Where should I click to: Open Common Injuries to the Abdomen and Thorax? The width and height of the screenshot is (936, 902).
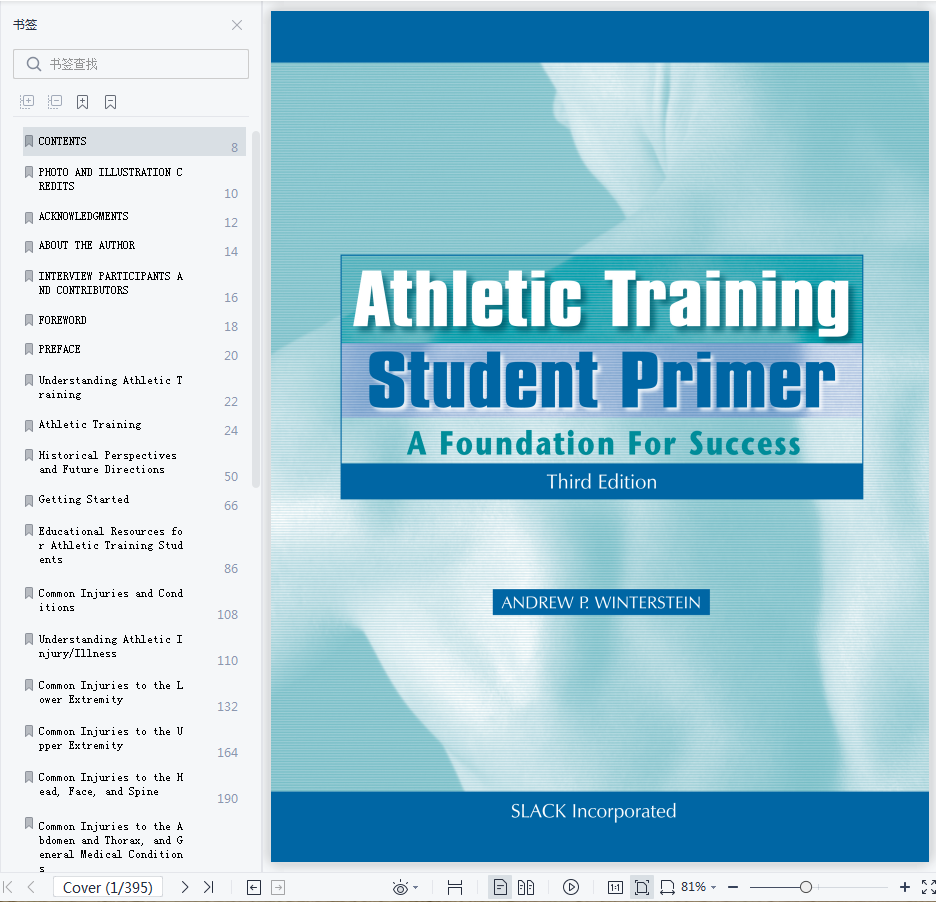(134, 842)
